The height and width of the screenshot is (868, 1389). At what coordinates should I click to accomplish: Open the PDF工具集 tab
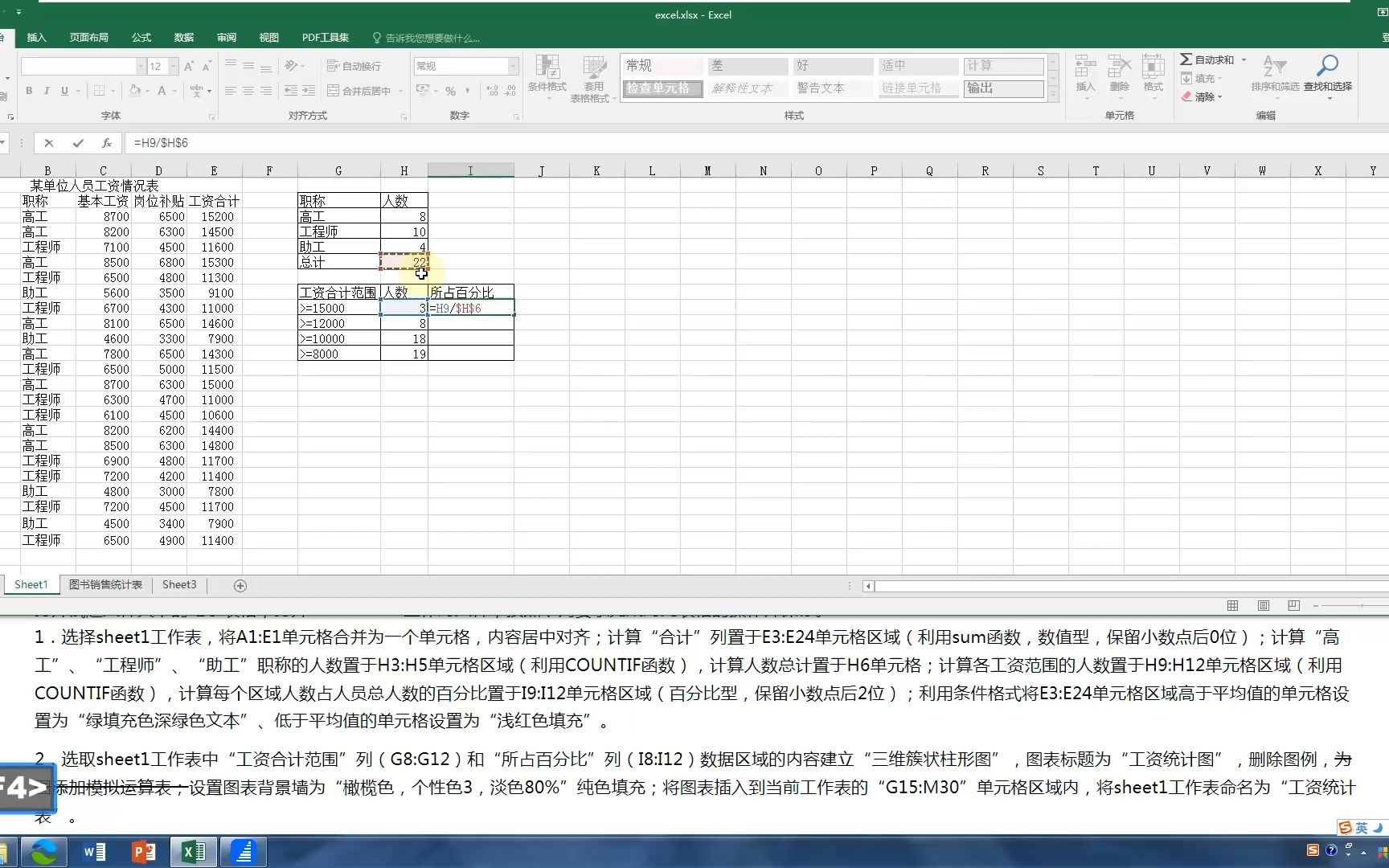coord(325,38)
